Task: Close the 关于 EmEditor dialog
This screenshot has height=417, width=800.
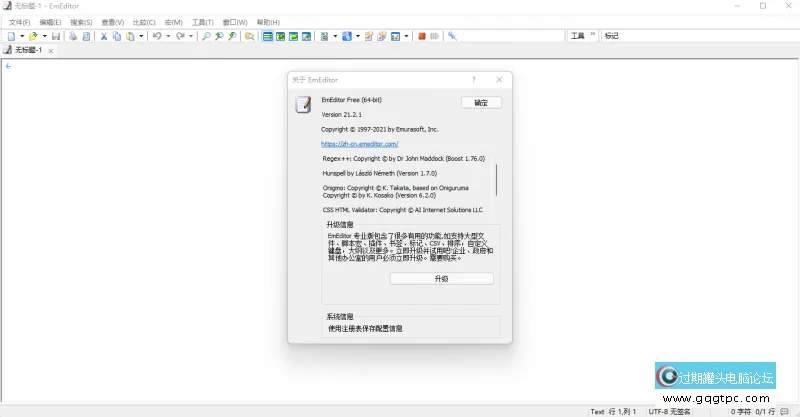Action: pos(499,80)
